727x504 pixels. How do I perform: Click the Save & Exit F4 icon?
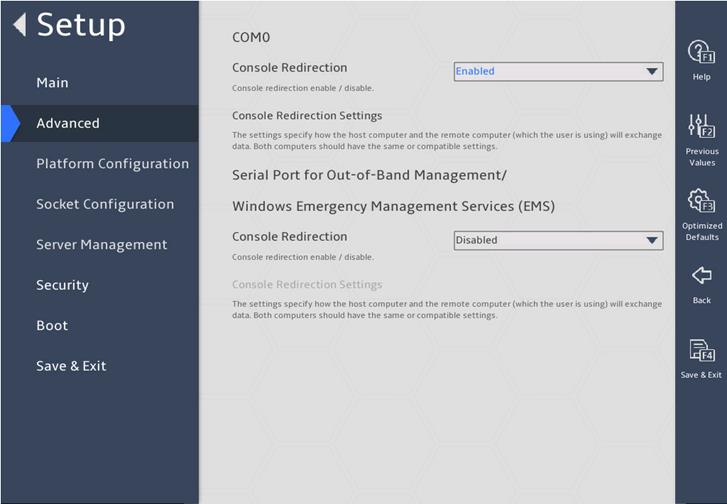tap(701, 350)
